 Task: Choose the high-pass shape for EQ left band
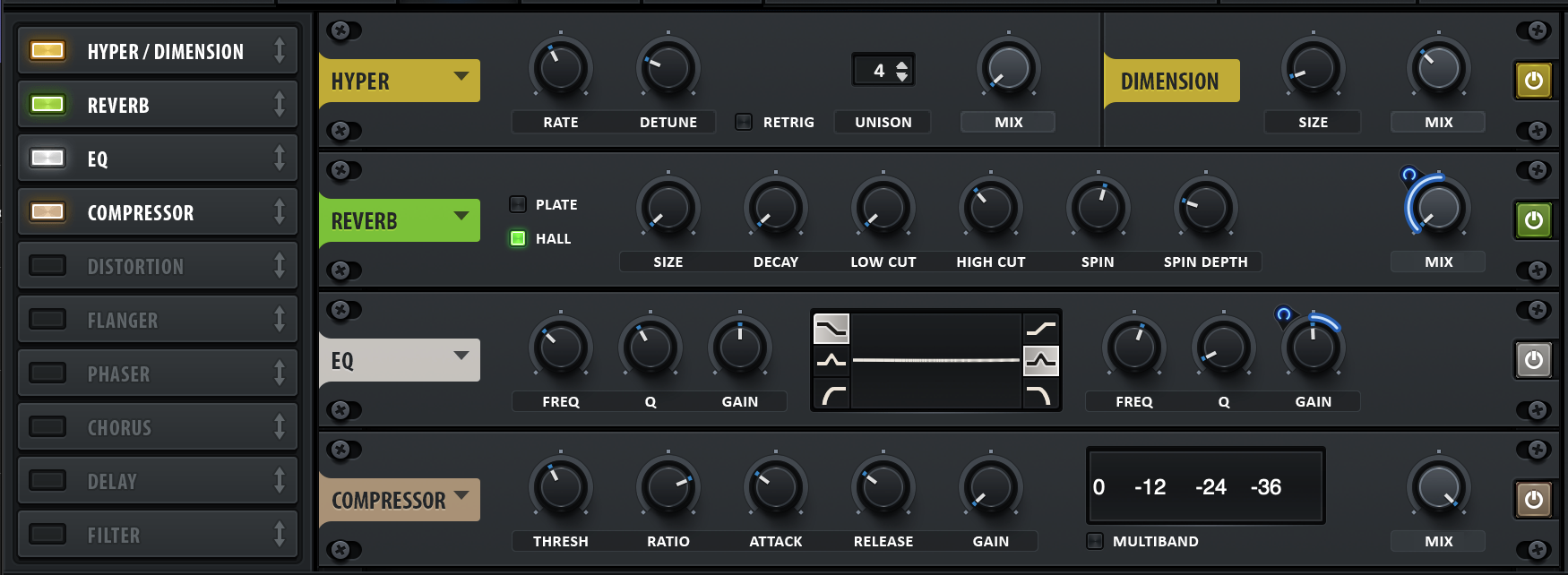point(831,394)
